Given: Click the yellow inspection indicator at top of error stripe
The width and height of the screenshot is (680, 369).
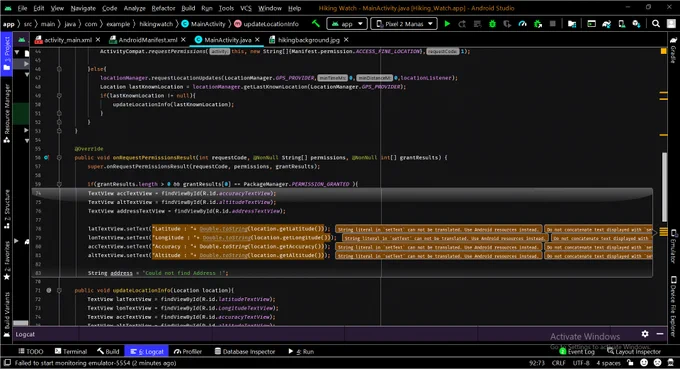Looking at the screenshot, I should [x=663, y=51].
